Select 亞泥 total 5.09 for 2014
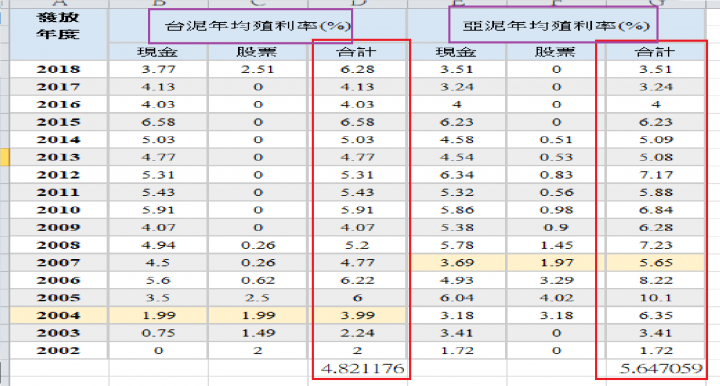The width and height of the screenshot is (720, 386). coord(656,140)
